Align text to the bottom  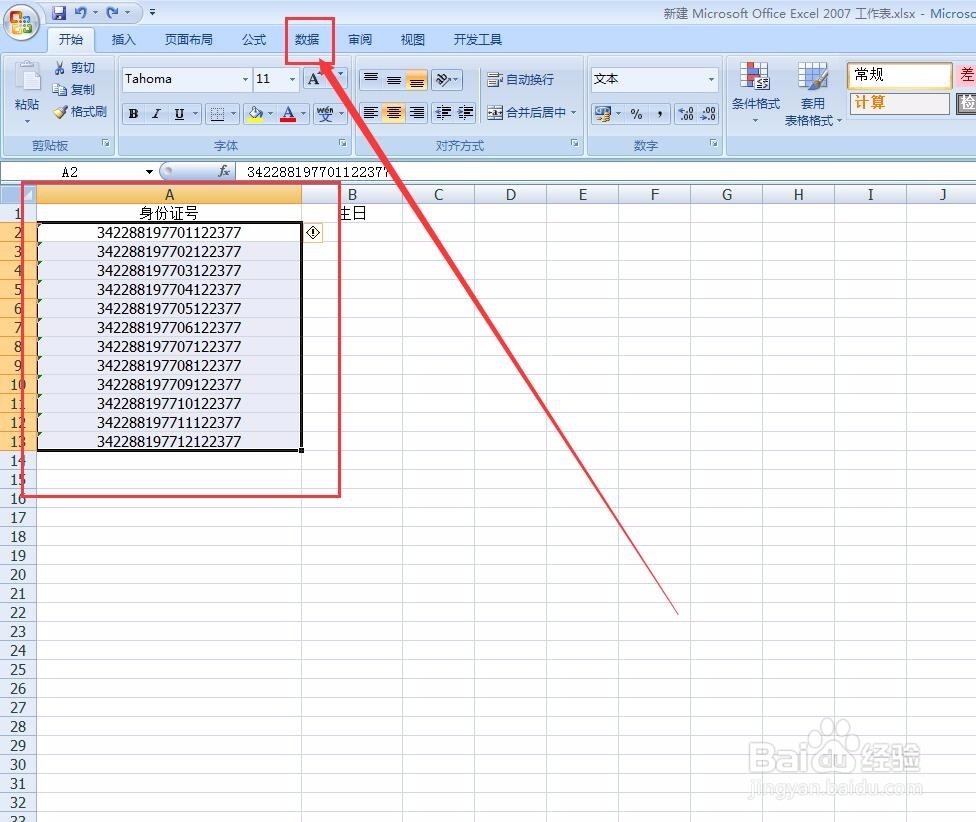(x=416, y=80)
